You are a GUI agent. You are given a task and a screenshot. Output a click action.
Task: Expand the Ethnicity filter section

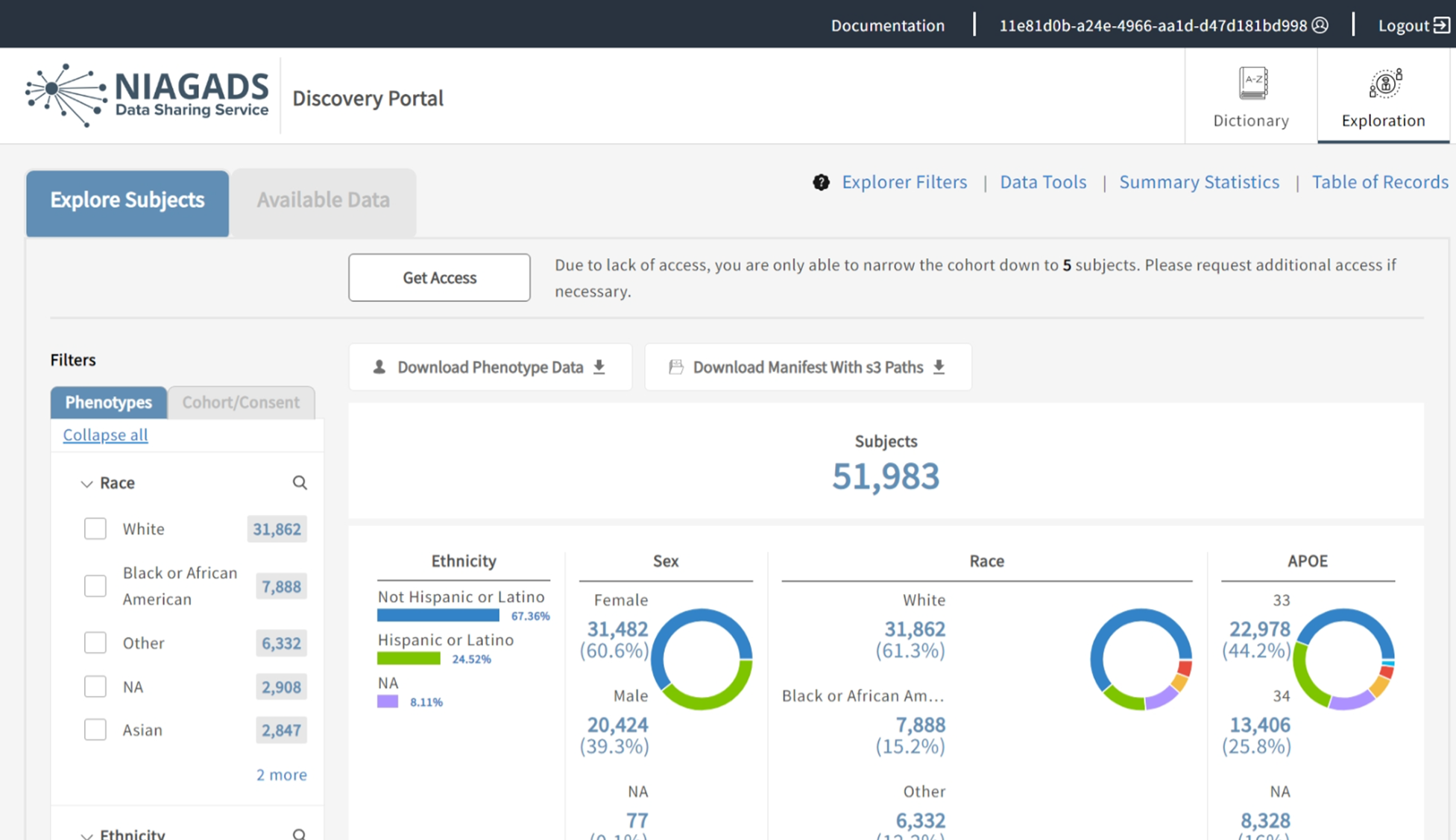[86, 833]
